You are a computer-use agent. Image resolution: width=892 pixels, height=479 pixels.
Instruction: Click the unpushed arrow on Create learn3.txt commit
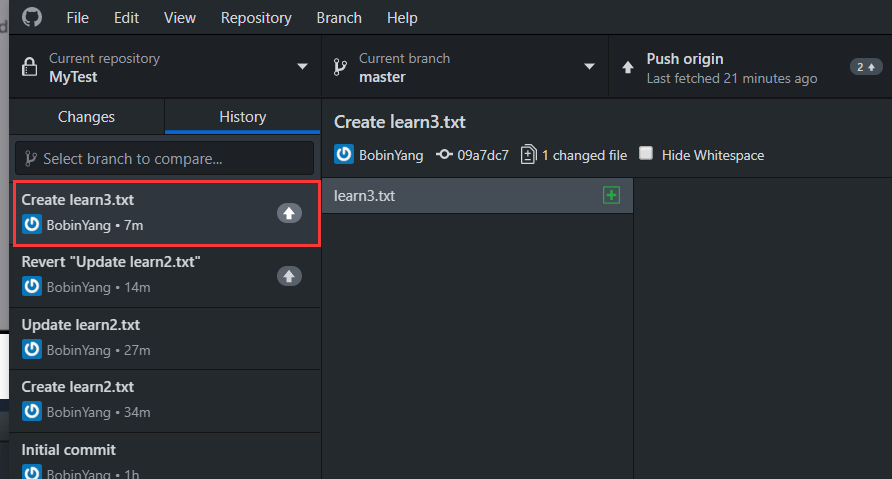coord(289,212)
